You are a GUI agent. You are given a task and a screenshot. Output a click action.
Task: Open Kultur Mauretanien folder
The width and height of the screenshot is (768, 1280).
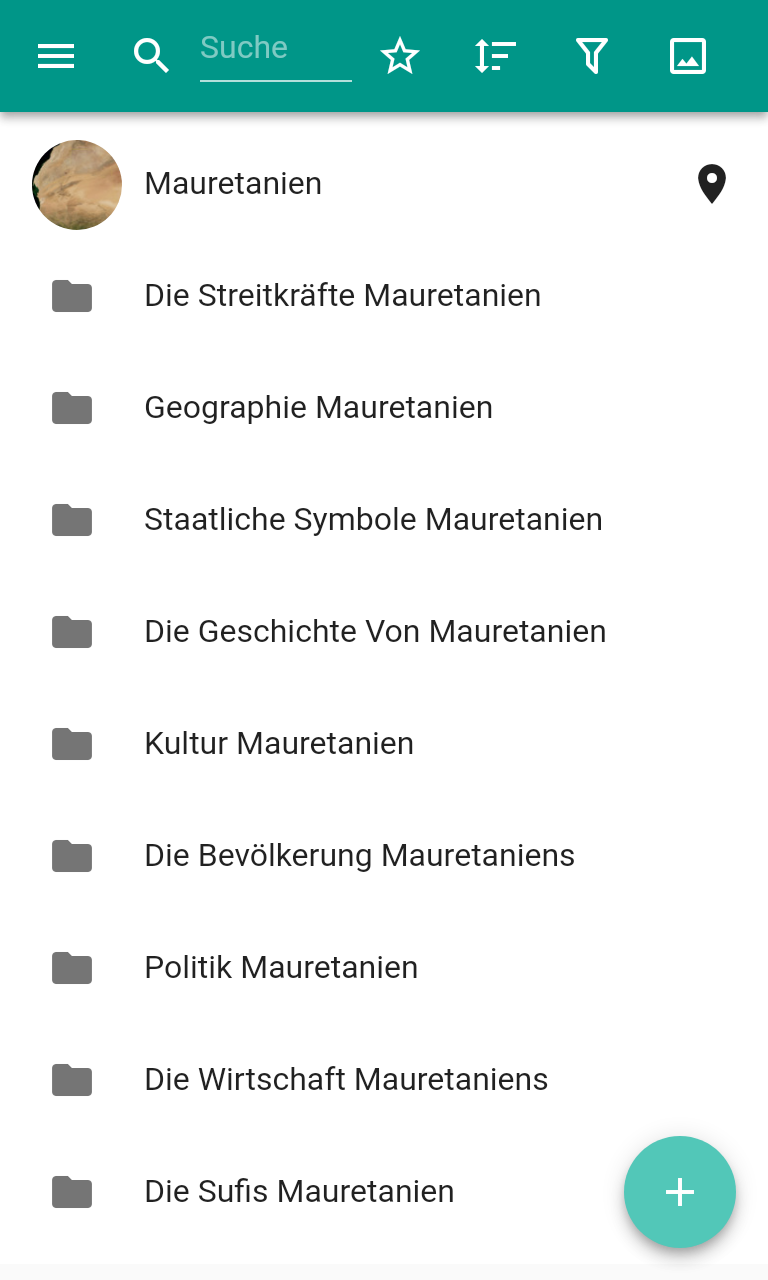click(279, 744)
